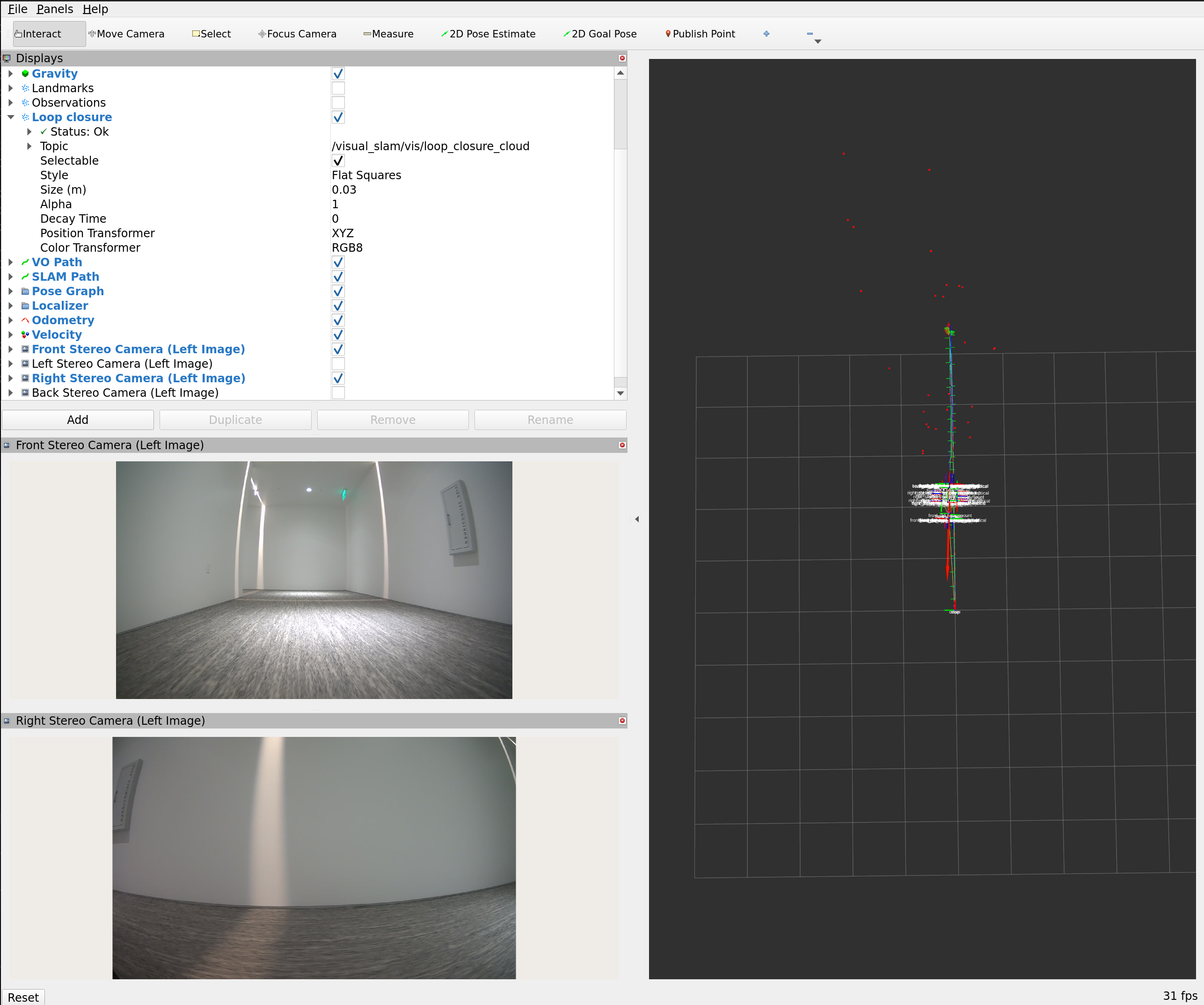Expand the Topic property row
1204x1005 pixels.
(x=29, y=146)
